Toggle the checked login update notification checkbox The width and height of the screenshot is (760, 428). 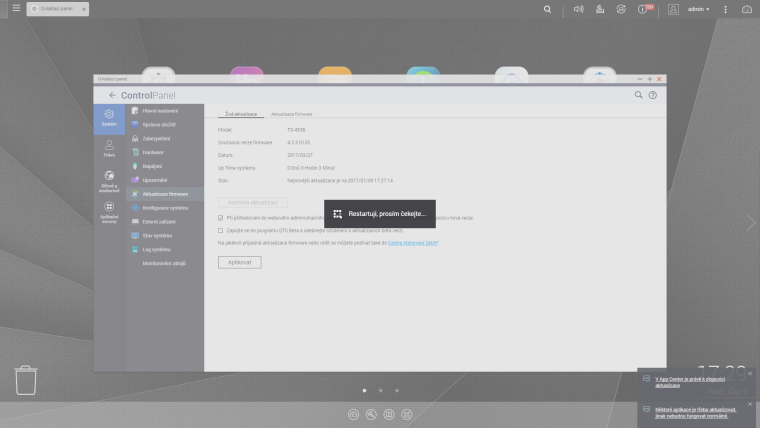coord(221,218)
